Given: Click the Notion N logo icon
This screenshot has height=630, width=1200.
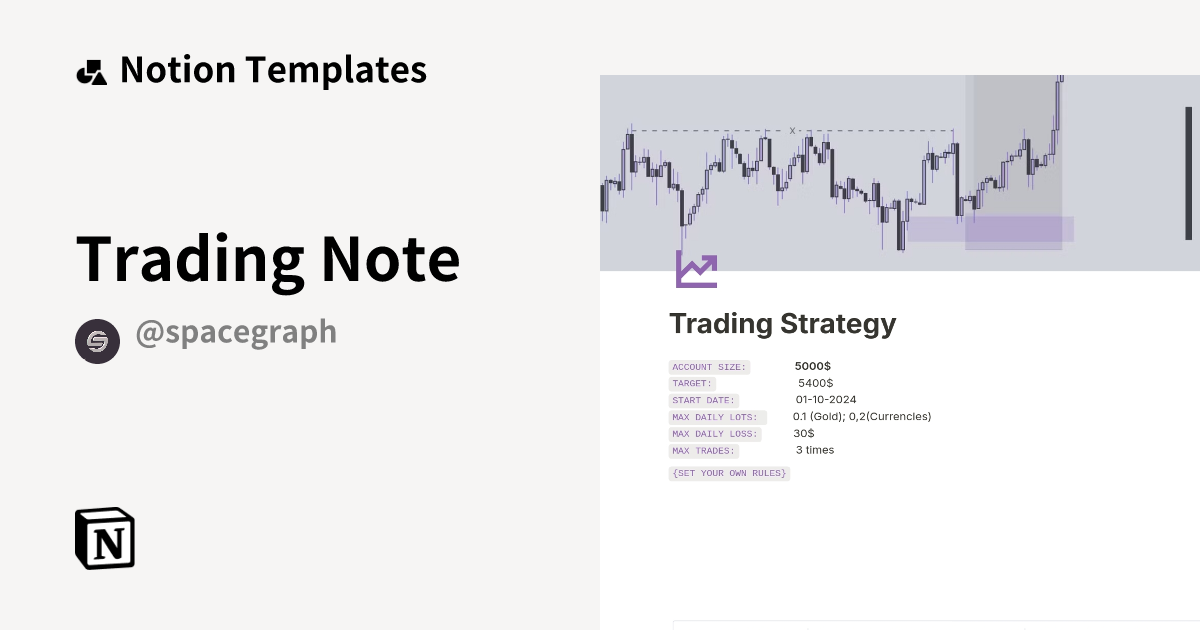Looking at the screenshot, I should pos(104,538).
